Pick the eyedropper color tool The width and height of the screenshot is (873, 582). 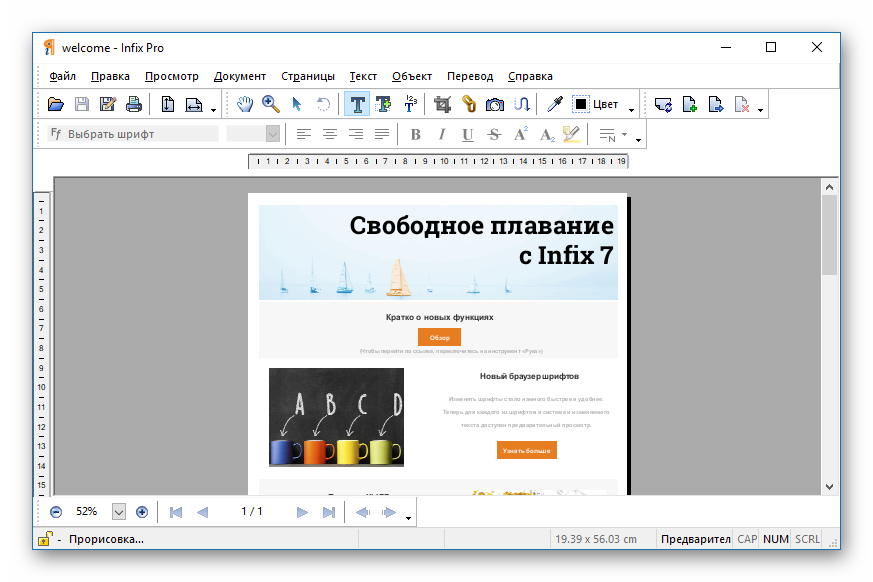click(x=553, y=104)
